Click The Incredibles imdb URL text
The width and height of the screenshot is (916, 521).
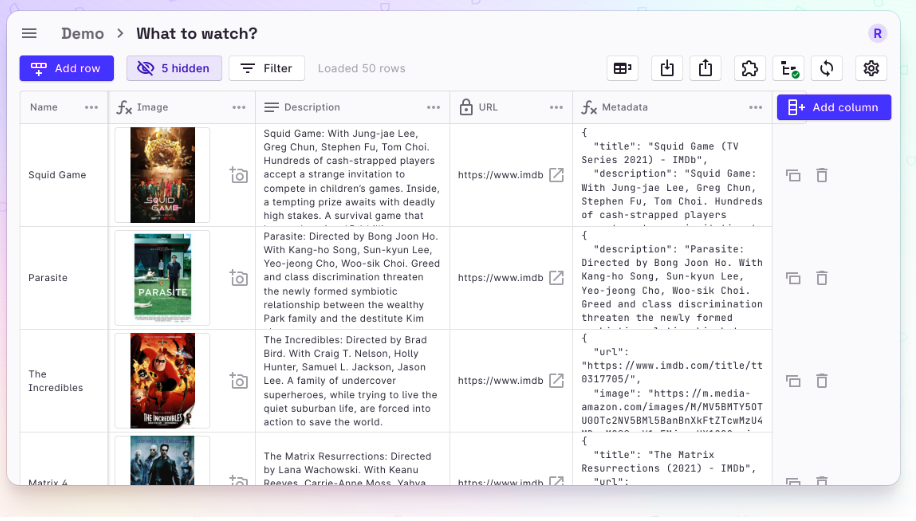click(501, 381)
